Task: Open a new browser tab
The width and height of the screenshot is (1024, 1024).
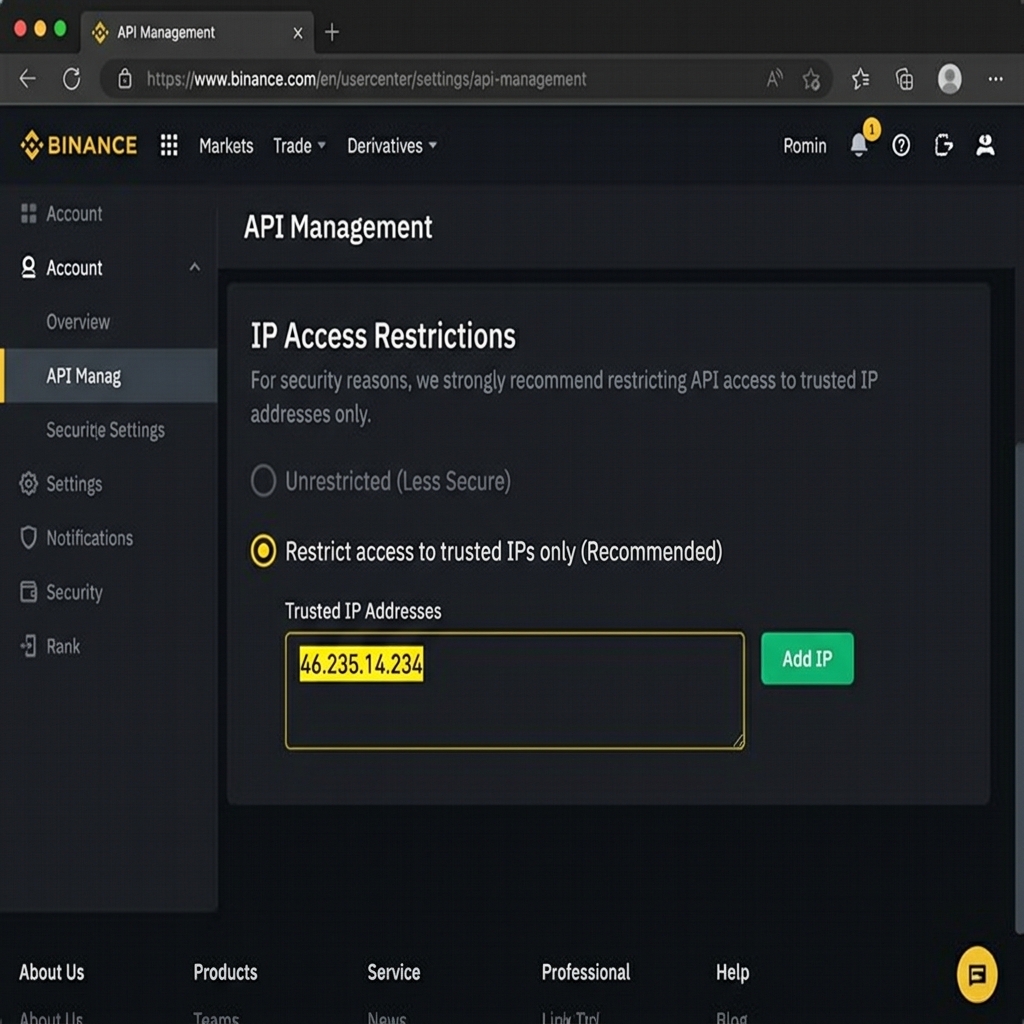Action: (332, 32)
